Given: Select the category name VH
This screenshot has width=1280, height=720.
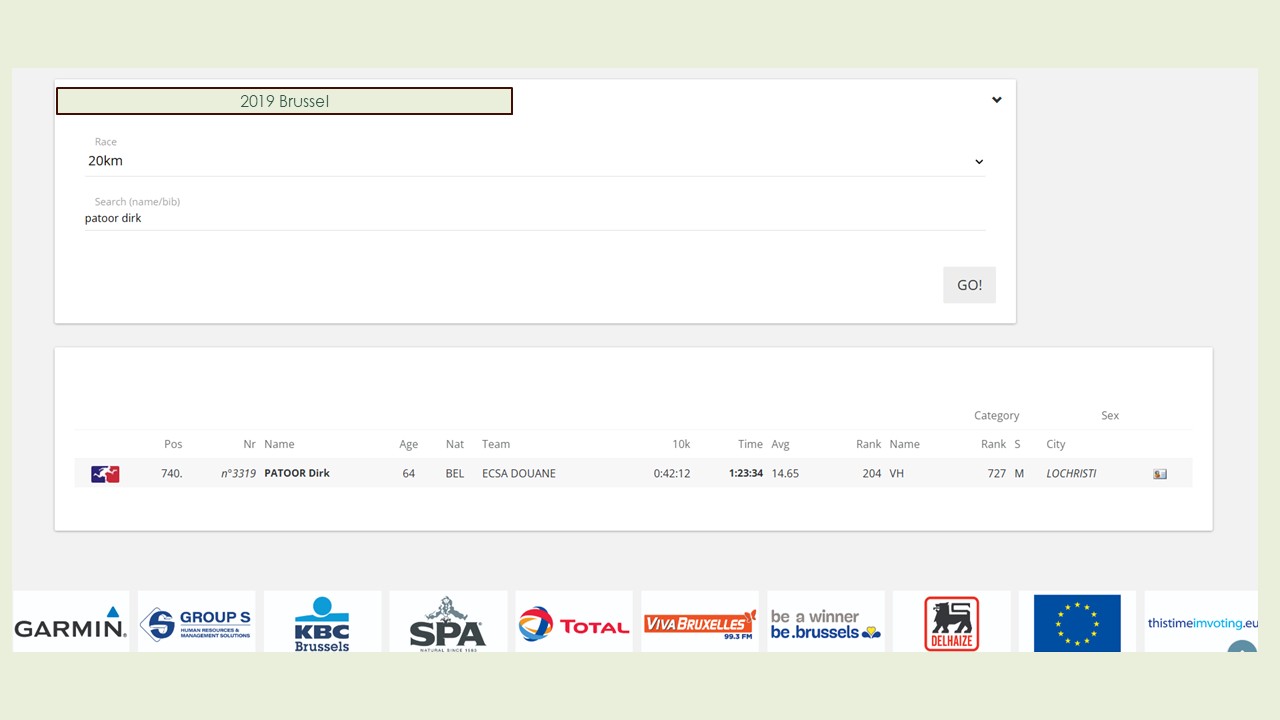Looking at the screenshot, I should [x=896, y=473].
